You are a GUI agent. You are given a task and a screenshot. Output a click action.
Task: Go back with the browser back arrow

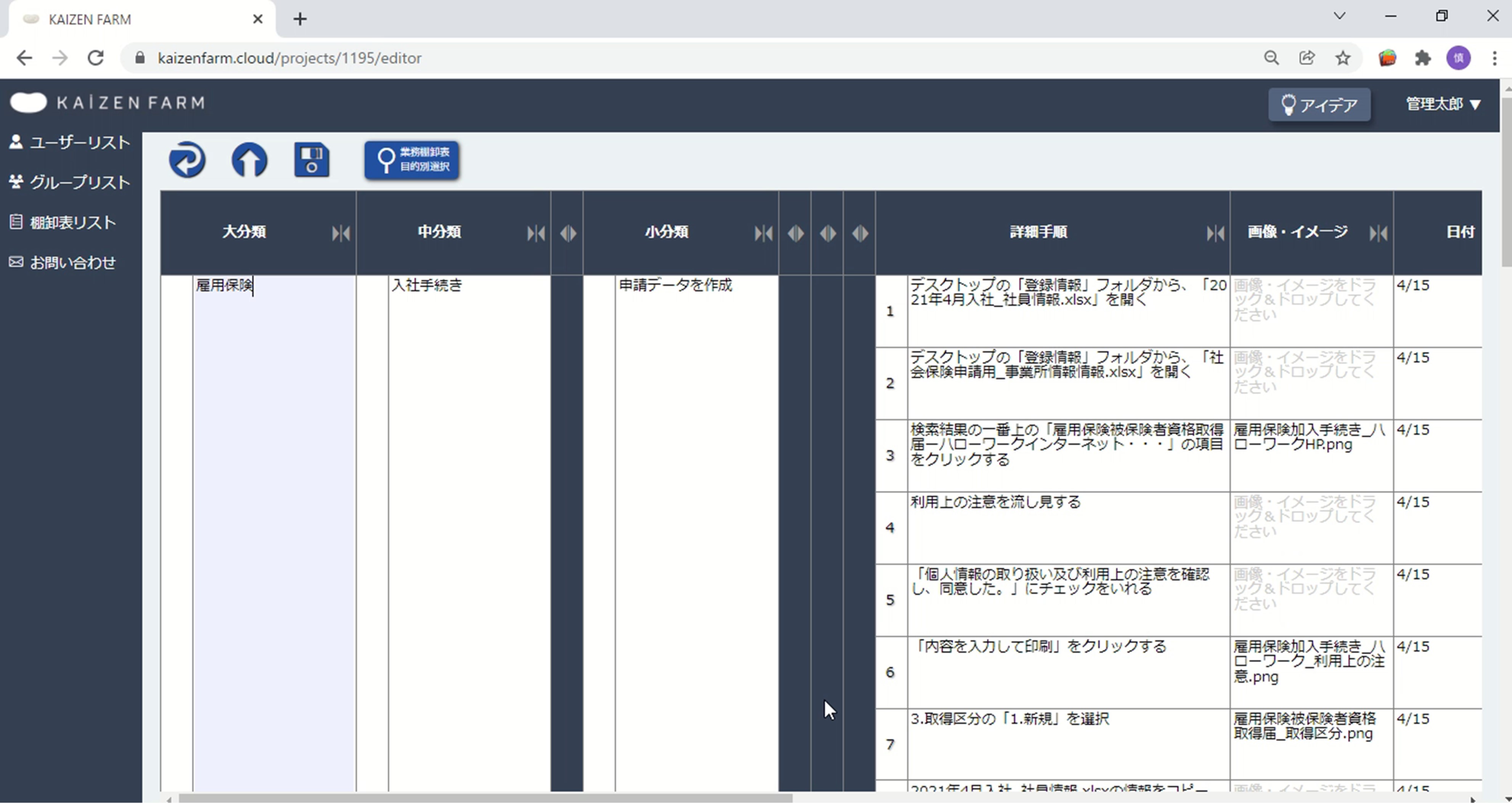[24, 58]
